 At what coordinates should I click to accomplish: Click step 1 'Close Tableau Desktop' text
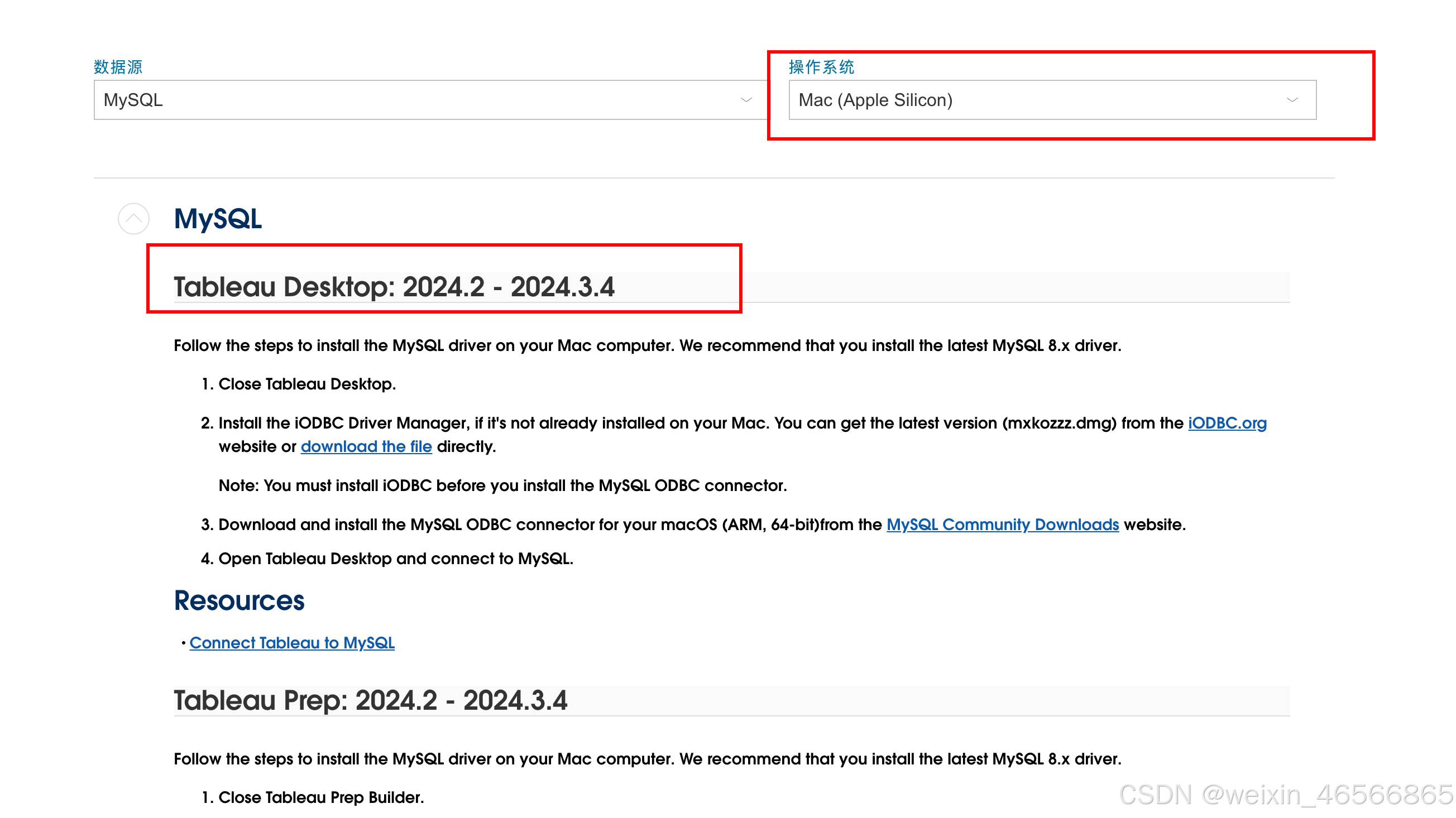tap(307, 384)
